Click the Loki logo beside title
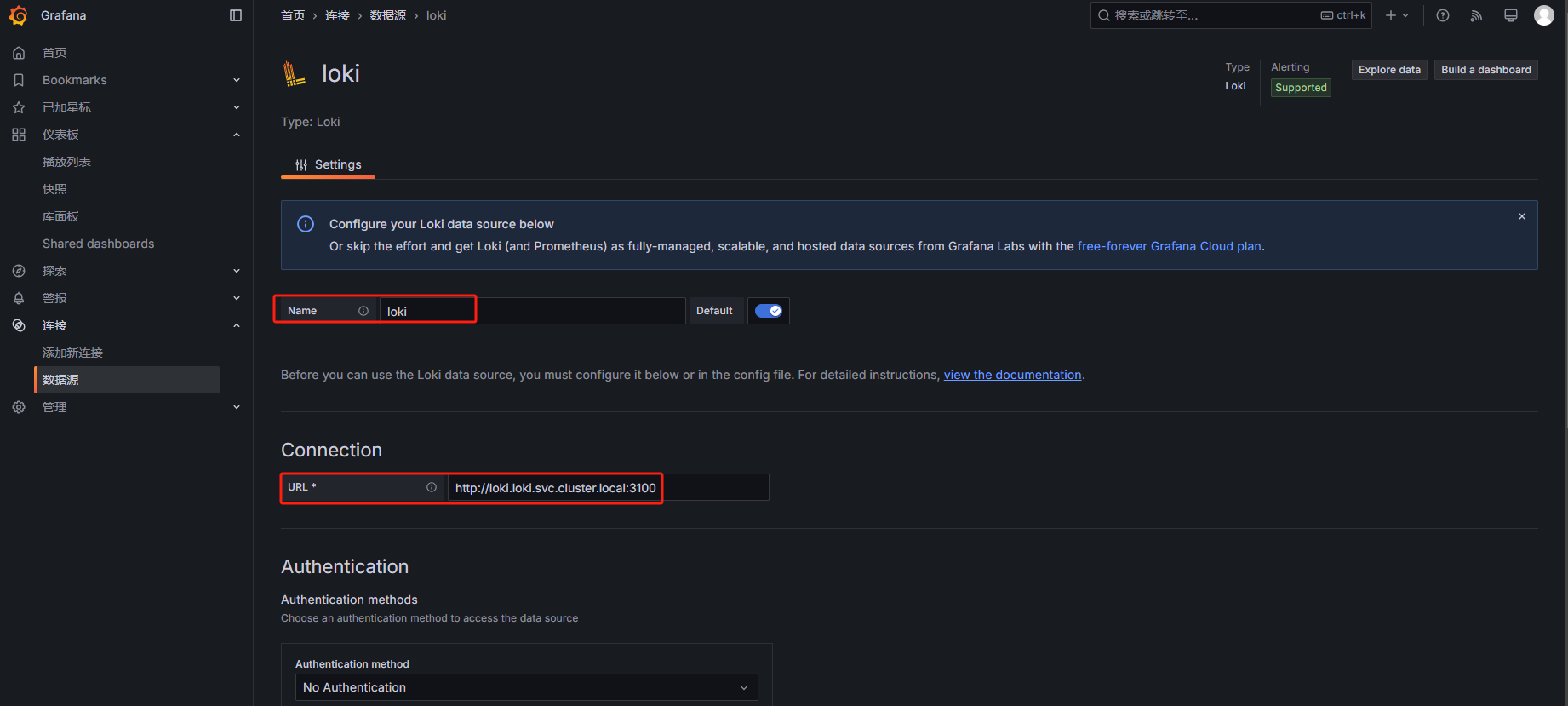This screenshot has height=706, width=1568. pos(294,73)
